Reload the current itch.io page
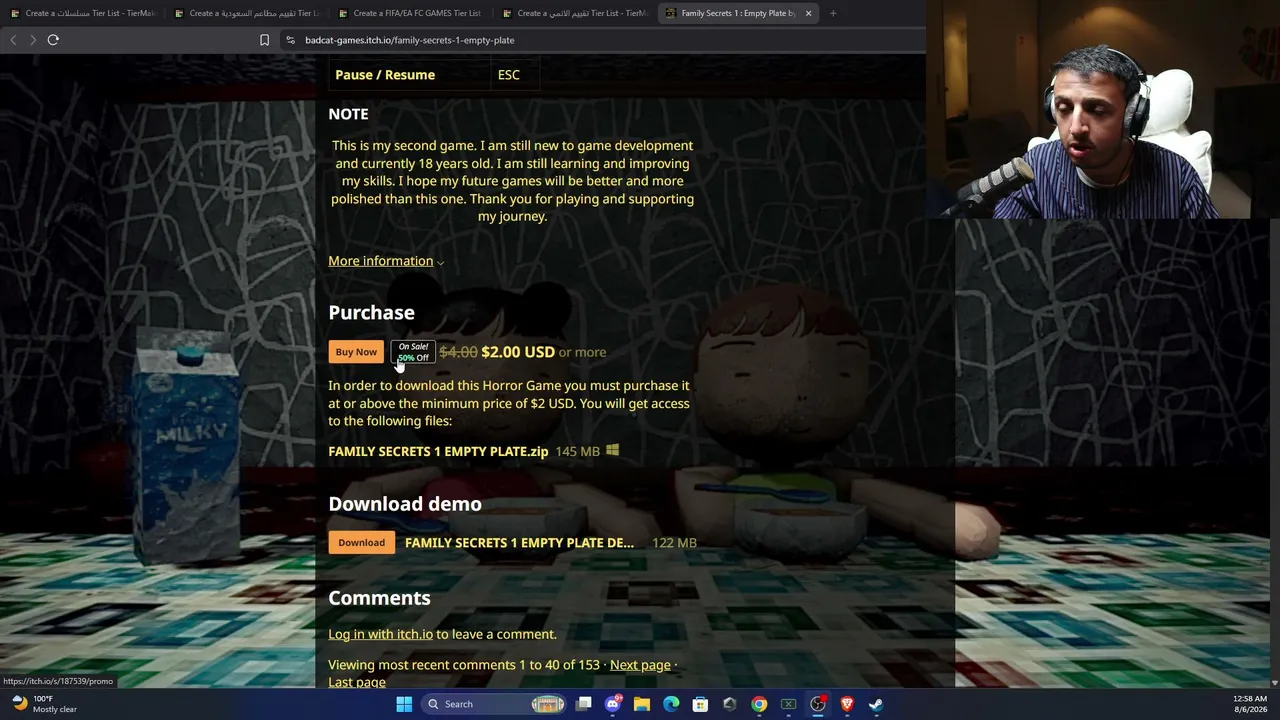The image size is (1280, 720). (x=53, y=40)
